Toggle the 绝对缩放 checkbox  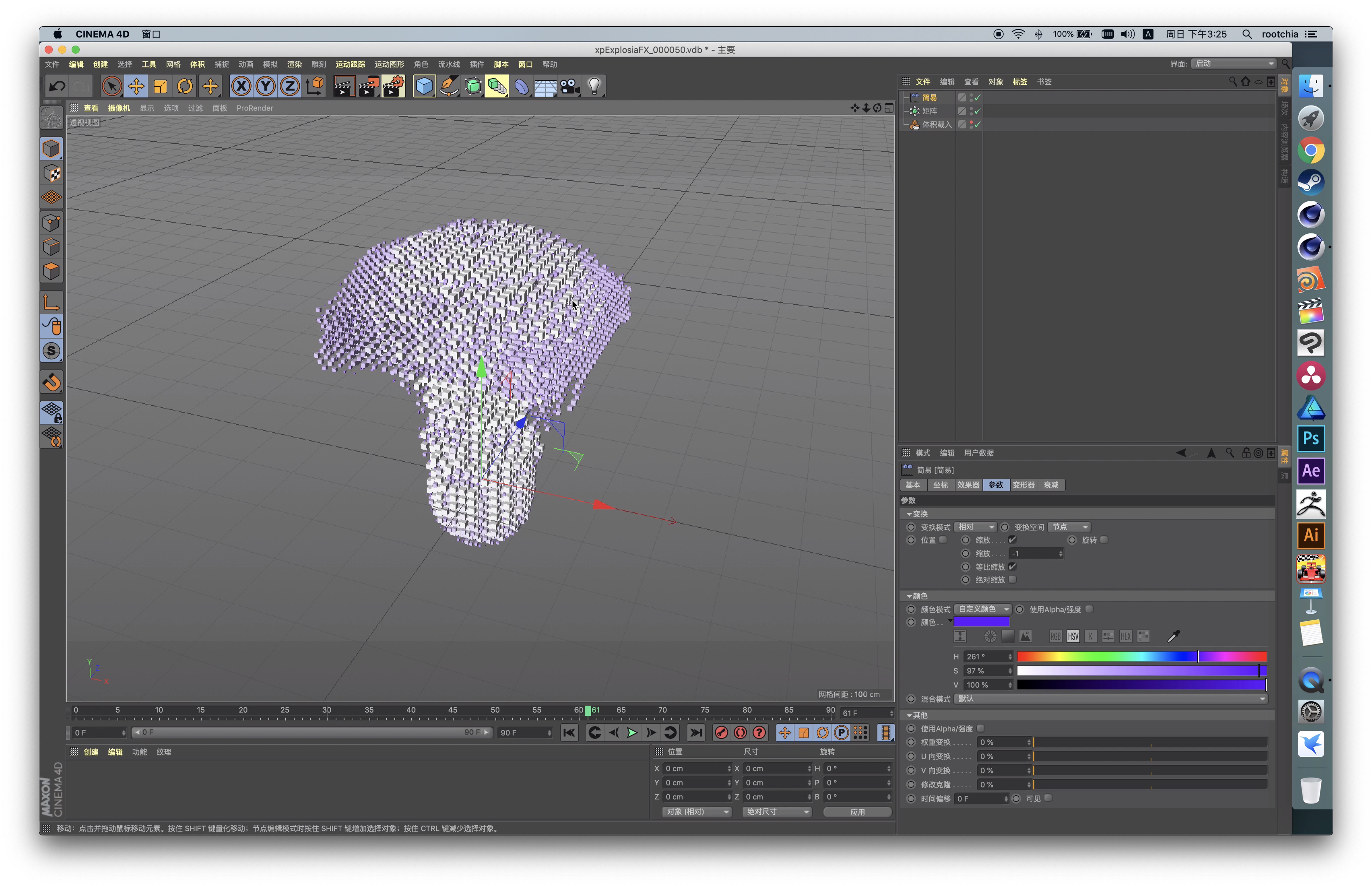point(1012,579)
